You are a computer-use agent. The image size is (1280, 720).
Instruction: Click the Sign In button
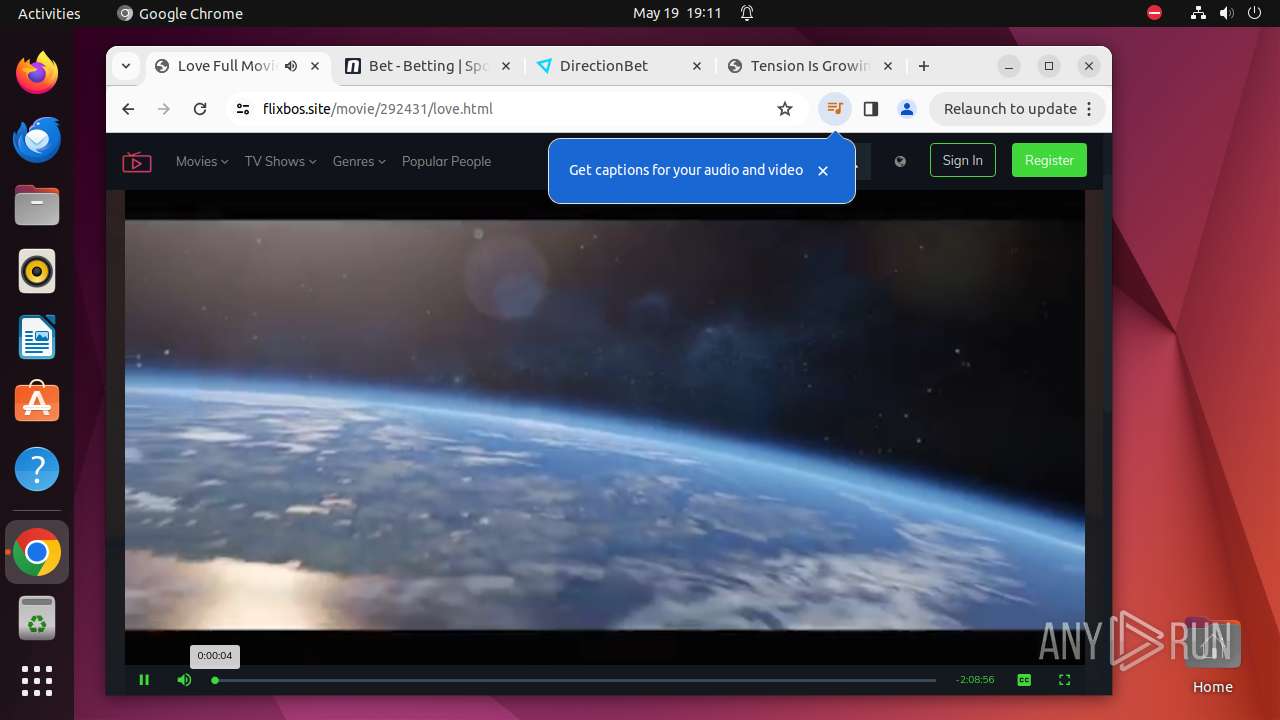pos(963,160)
